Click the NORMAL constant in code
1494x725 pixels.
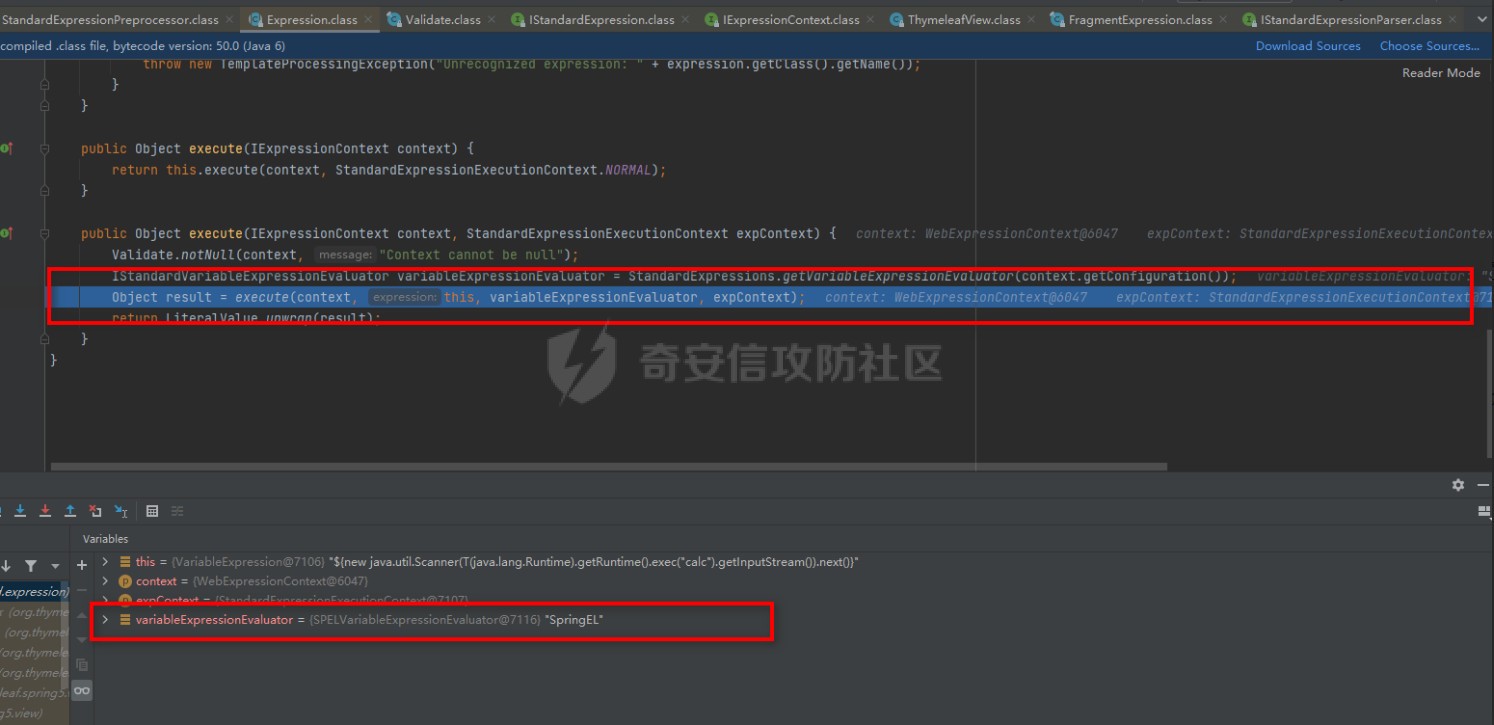(629, 170)
